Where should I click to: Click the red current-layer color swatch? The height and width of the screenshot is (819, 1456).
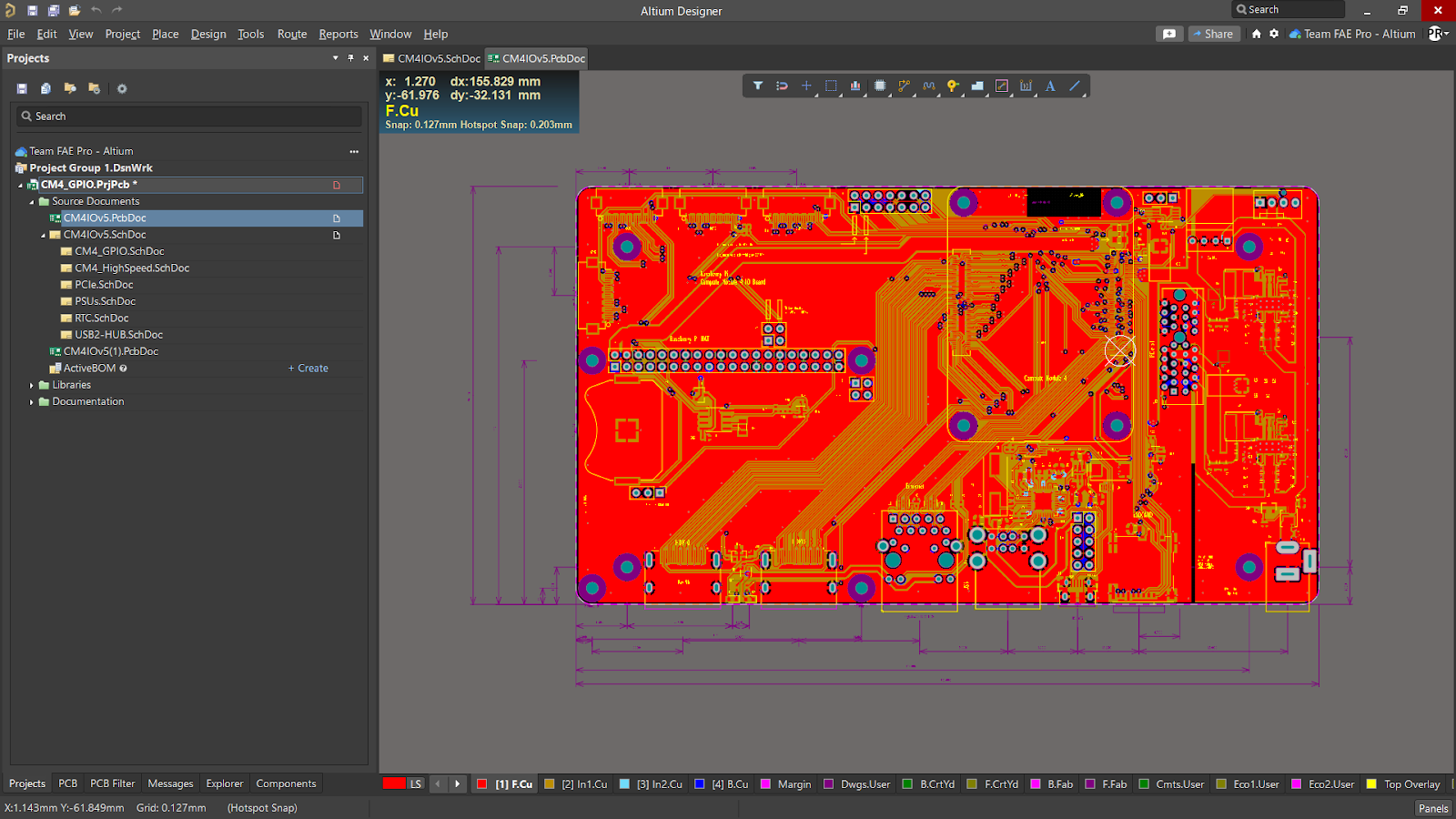coord(393,784)
